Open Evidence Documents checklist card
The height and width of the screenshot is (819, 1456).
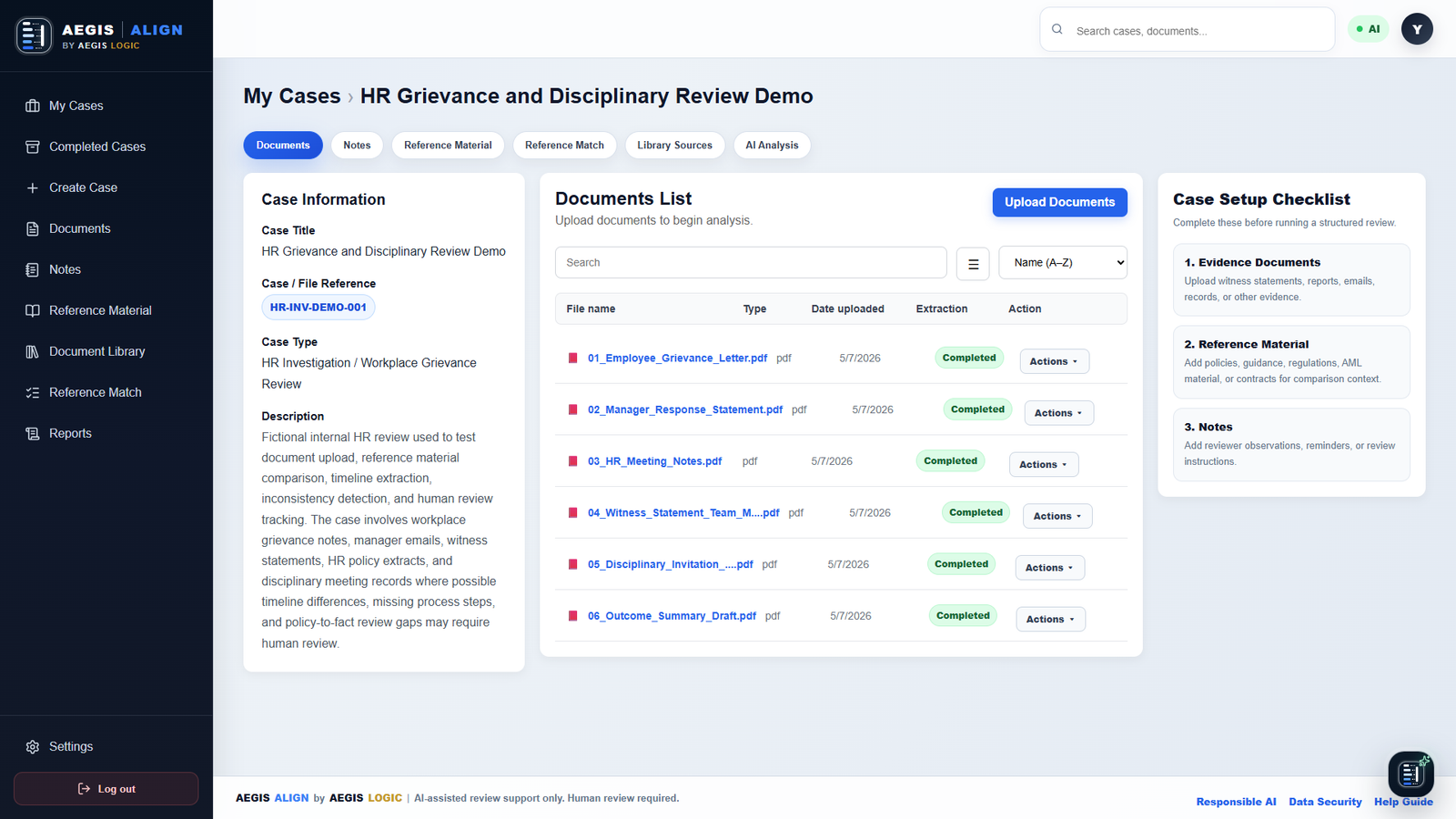coord(1291,279)
